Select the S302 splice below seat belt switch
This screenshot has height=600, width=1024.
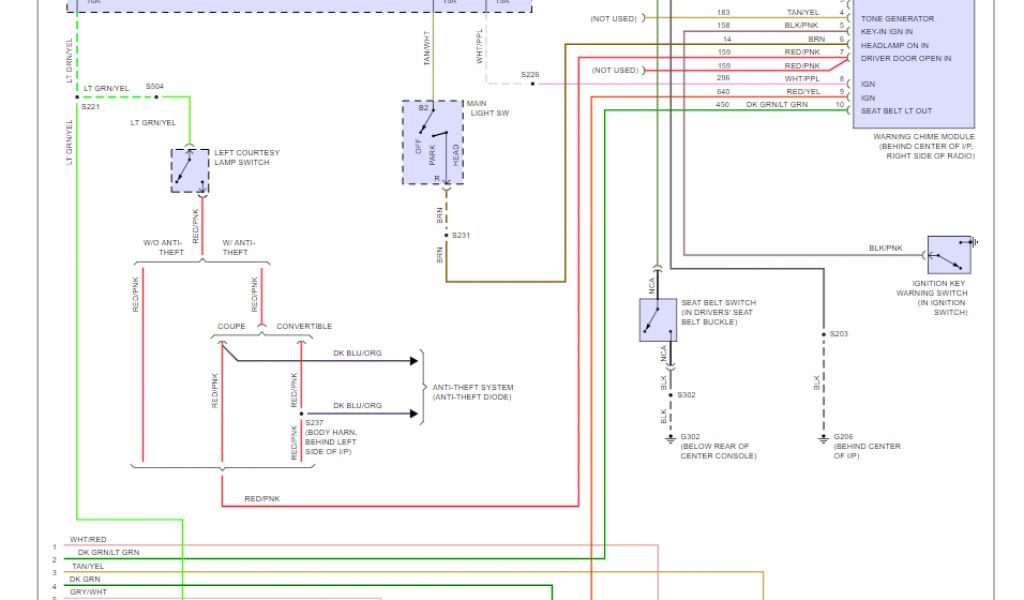(670, 395)
